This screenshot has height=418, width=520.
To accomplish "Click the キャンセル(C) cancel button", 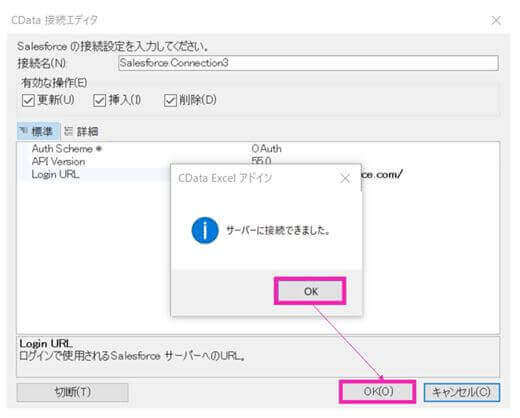I will [x=461, y=392].
